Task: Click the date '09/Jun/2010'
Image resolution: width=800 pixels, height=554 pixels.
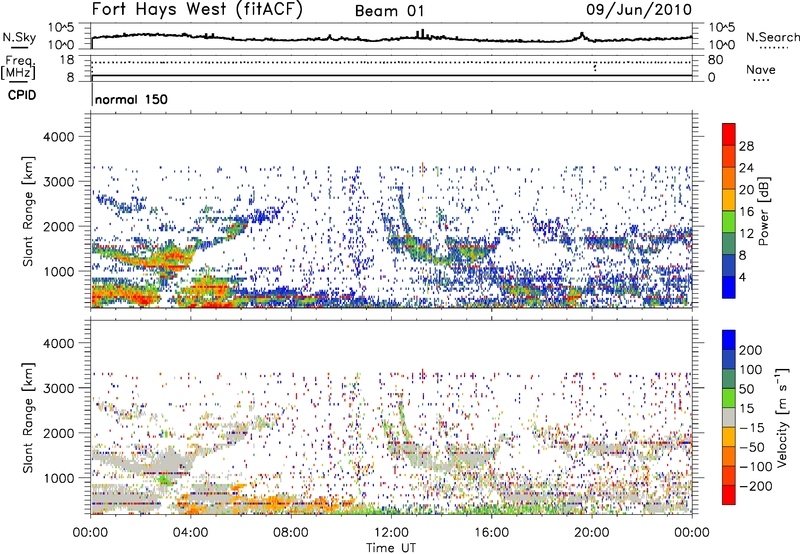Action: pos(639,10)
